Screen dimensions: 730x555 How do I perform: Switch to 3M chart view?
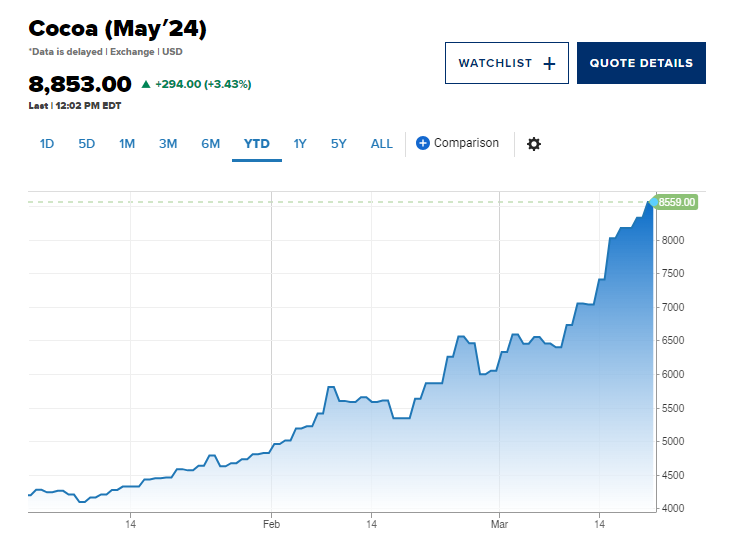pyautogui.click(x=168, y=144)
